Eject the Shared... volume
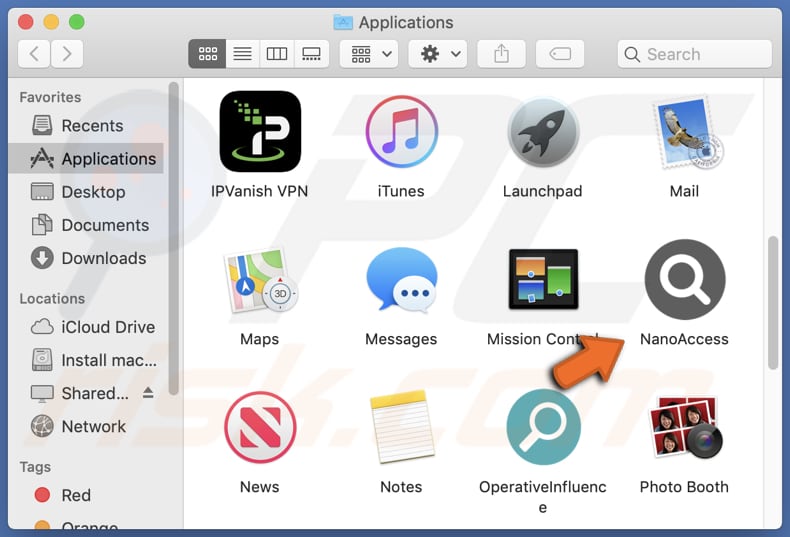This screenshot has height=537, width=790. (148, 392)
